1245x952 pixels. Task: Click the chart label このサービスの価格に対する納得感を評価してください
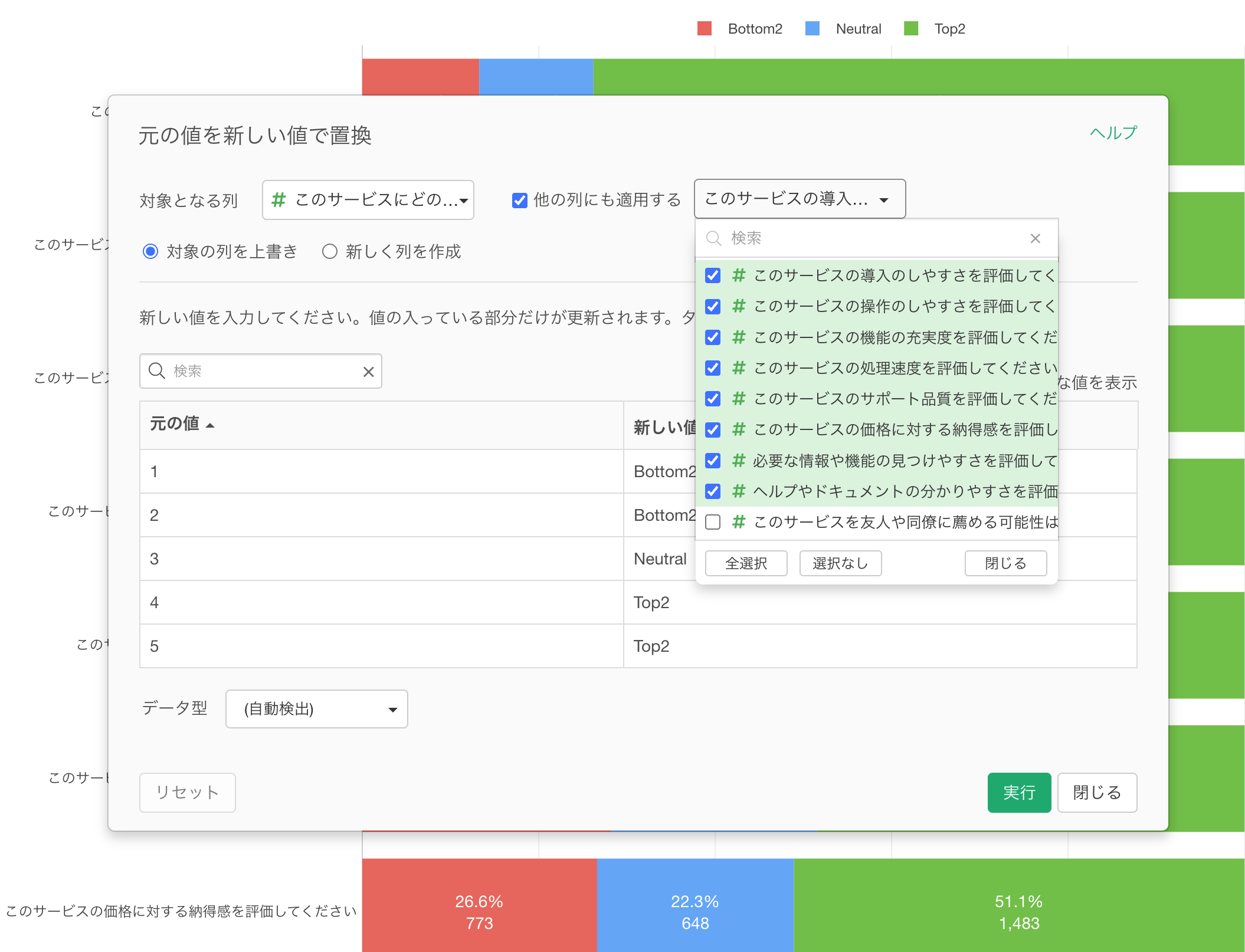click(182, 911)
